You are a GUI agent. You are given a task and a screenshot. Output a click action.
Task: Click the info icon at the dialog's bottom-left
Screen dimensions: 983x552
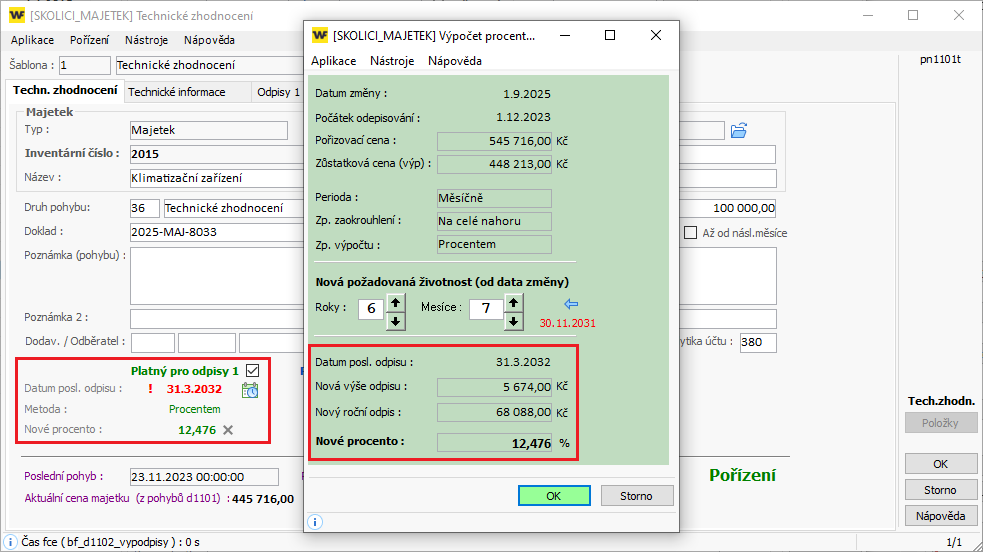pyautogui.click(x=315, y=522)
